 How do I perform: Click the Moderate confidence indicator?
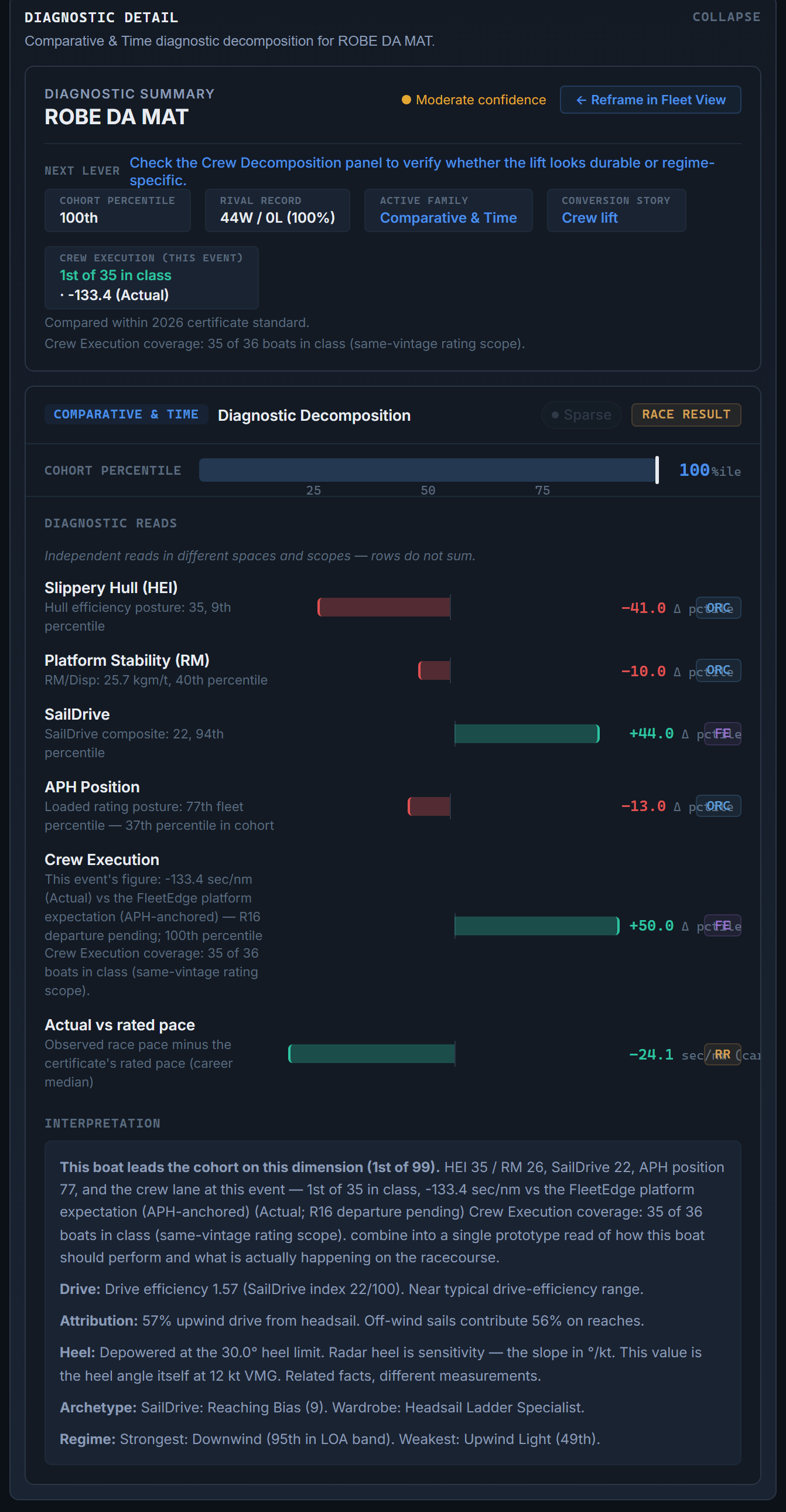(473, 100)
